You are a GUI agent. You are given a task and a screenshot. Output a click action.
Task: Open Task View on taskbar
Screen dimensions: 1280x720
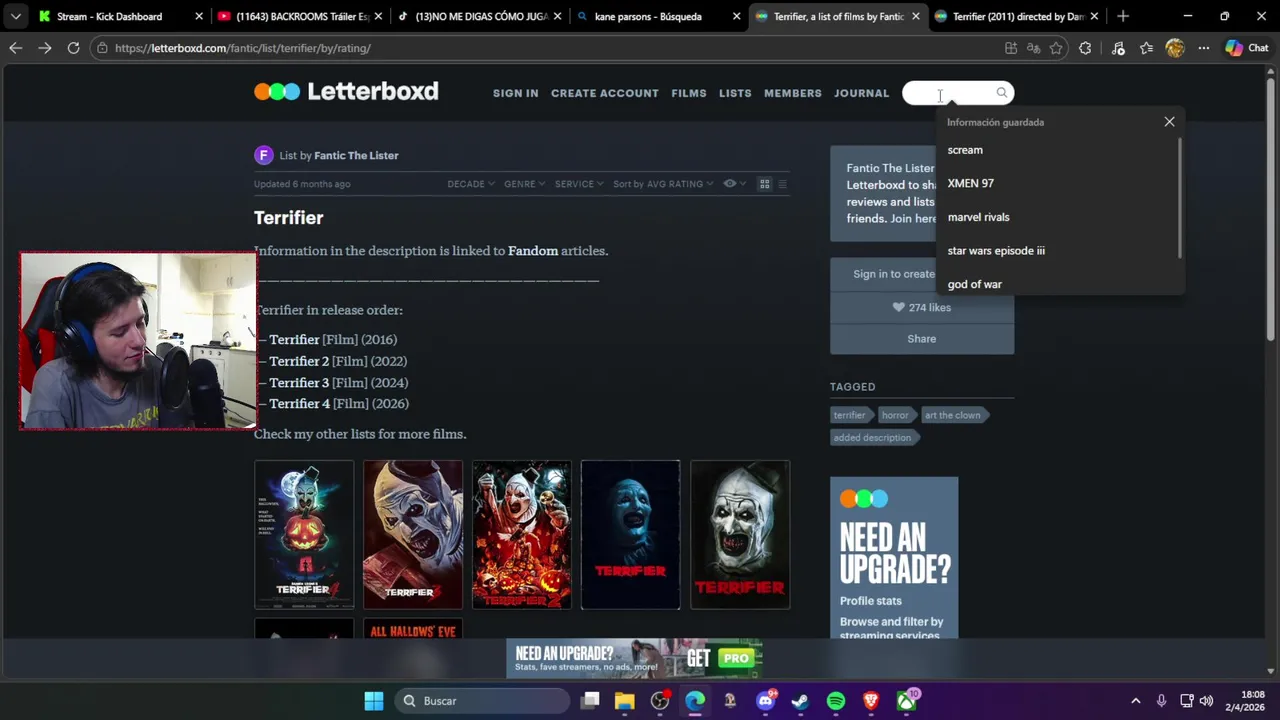point(590,701)
